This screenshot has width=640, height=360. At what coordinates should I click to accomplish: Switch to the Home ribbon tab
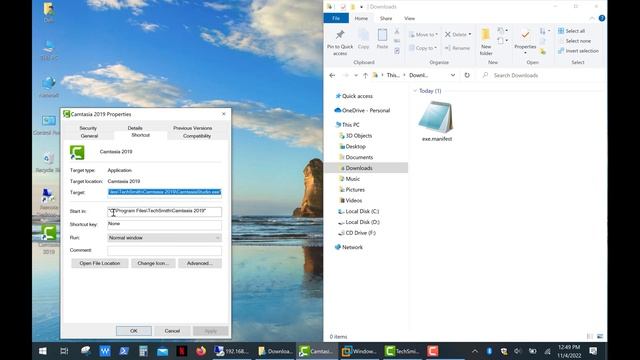click(361, 18)
